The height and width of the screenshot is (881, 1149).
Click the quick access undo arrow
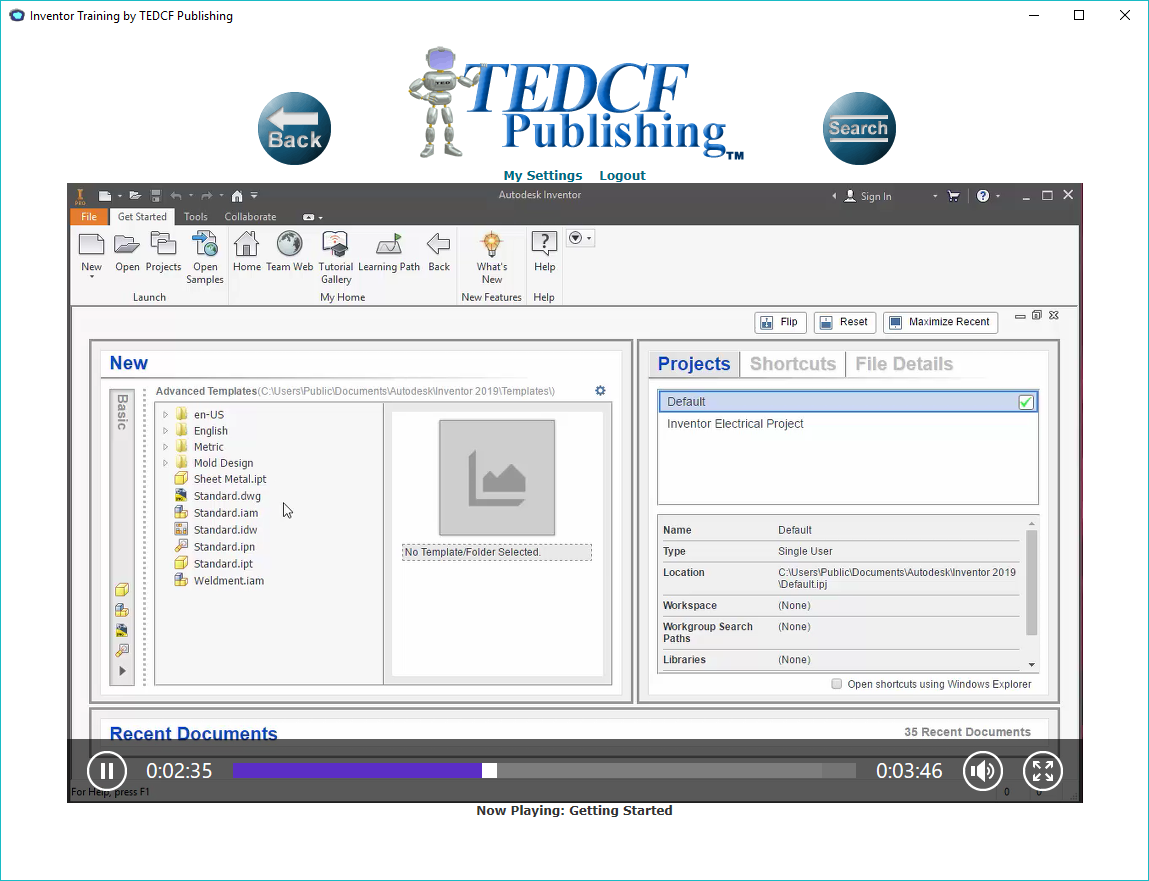point(176,196)
